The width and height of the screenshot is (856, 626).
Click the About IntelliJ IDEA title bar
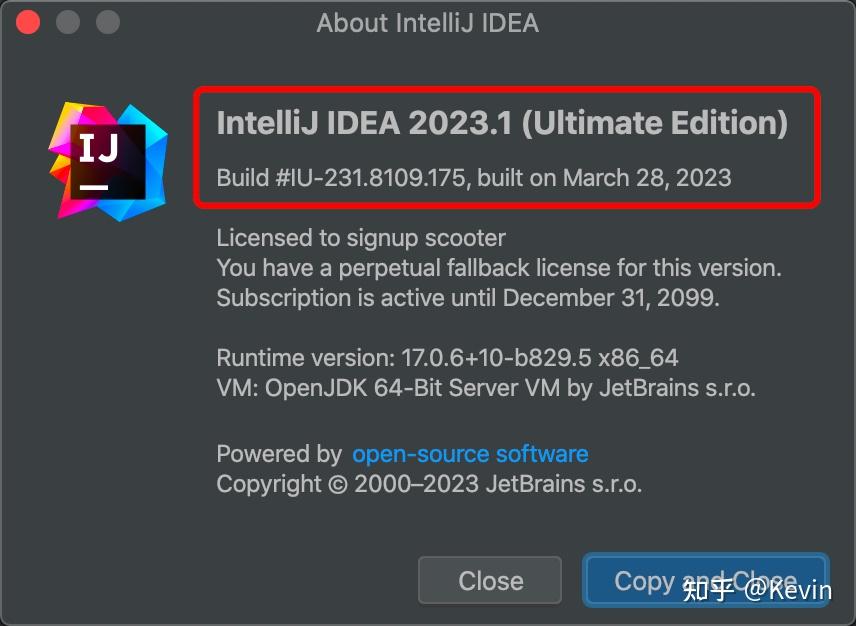[428, 22]
